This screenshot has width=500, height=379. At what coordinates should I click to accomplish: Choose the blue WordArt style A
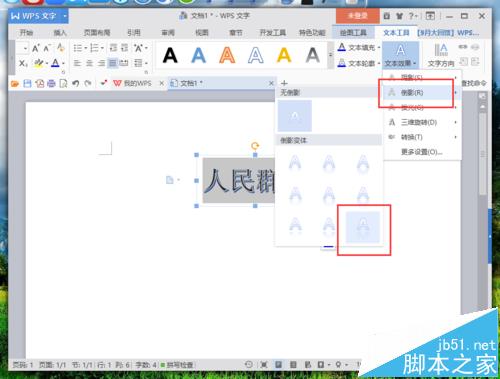[x=198, y=55]
